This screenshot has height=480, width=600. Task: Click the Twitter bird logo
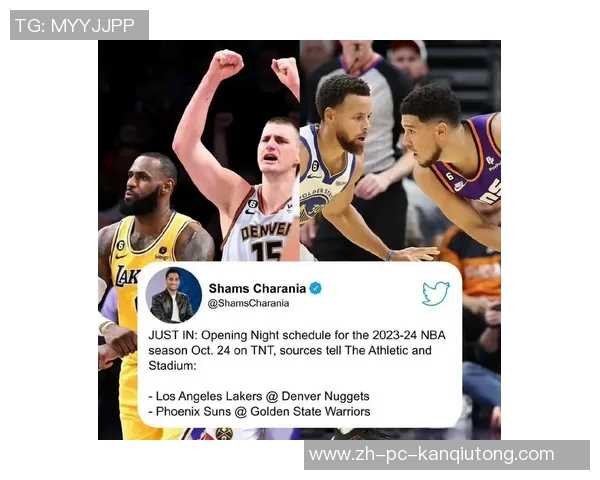click(436, 293)
